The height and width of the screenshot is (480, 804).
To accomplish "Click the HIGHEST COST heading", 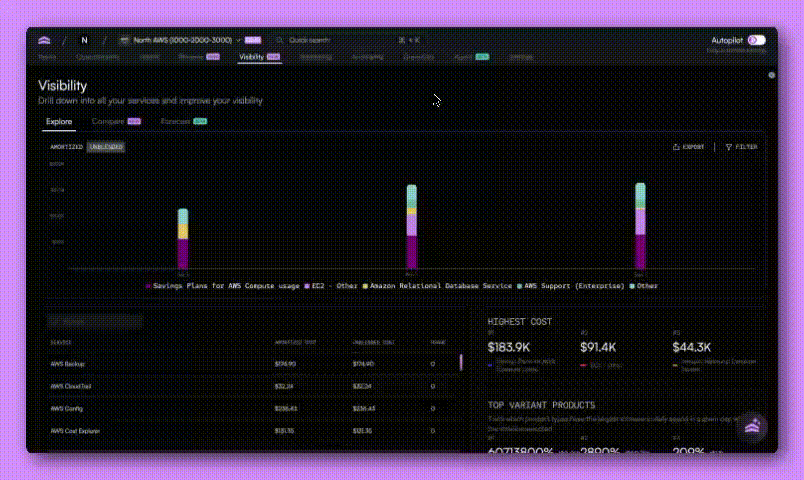I will (519, 322).
